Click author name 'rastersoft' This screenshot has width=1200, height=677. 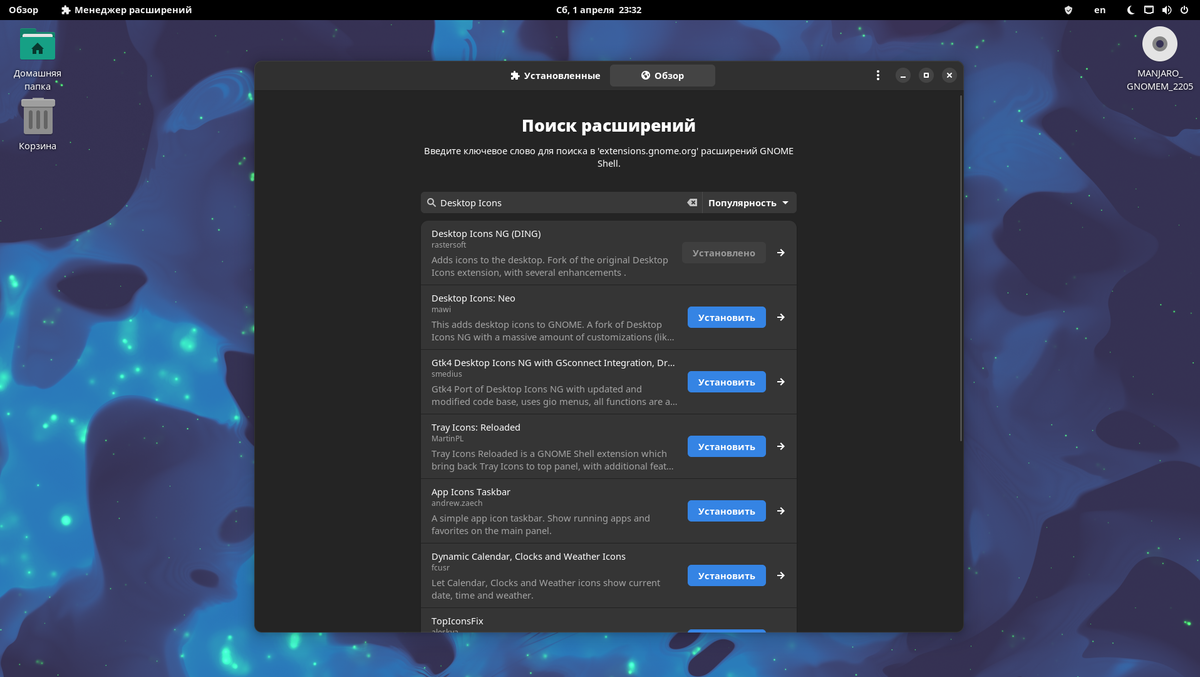pyautogui.click(x=449, y=245)
